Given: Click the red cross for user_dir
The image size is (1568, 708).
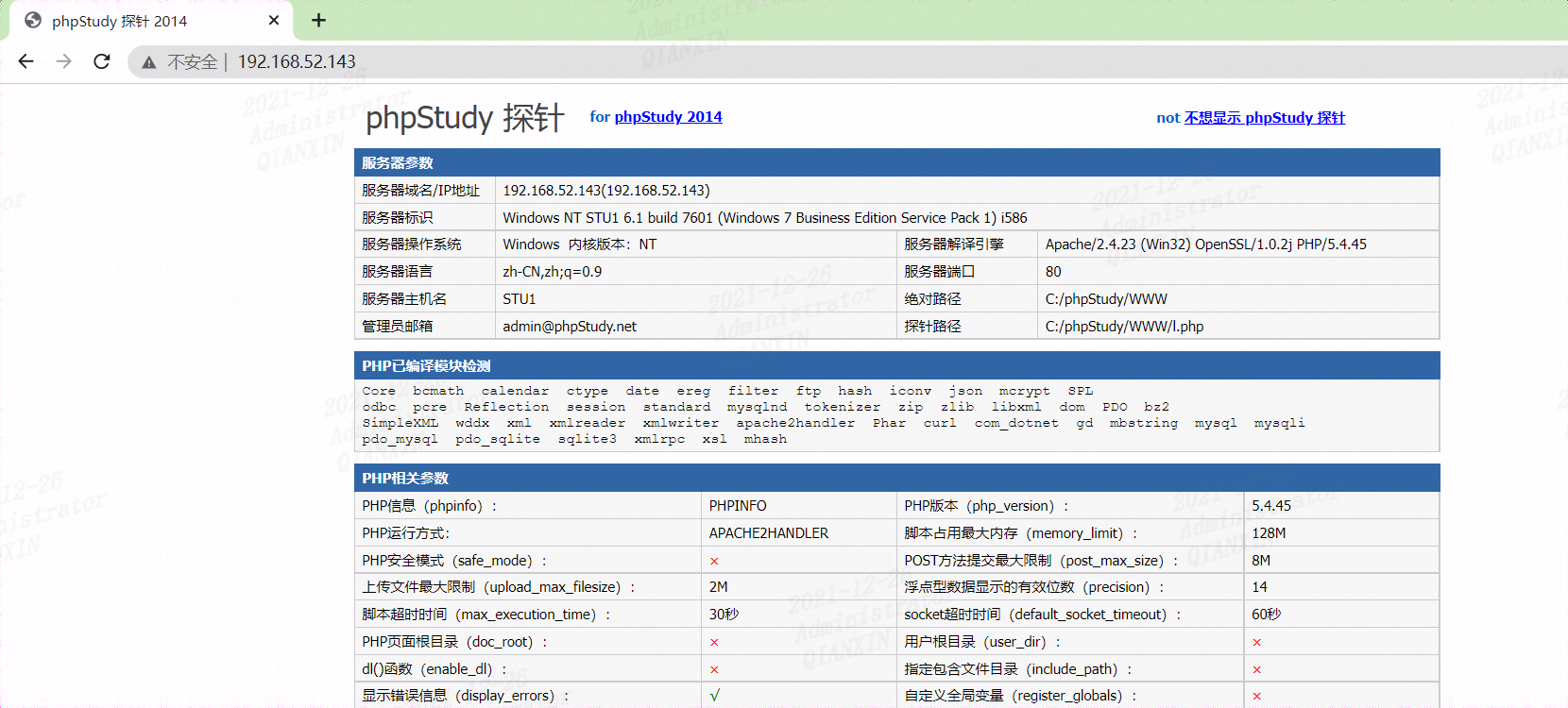Looking at the screenshot, I should 1256,642.
